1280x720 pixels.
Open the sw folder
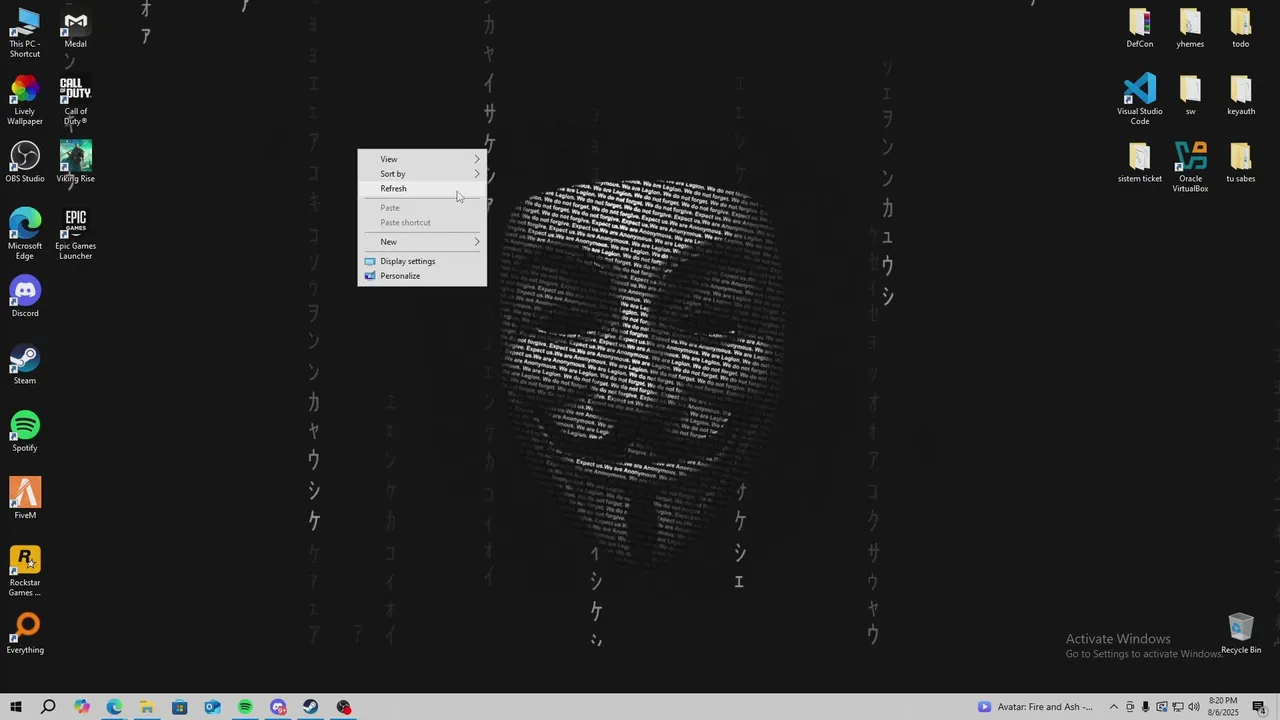pyautogui.click(x=1190, y=95)
